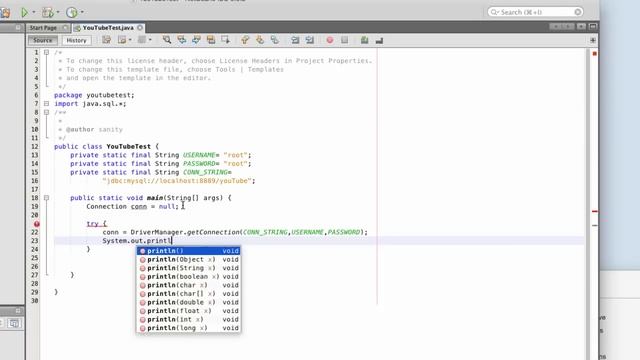
Task: Collapse the main method fold at line 18
Action: pyautogui.click(x=47, y=198)
